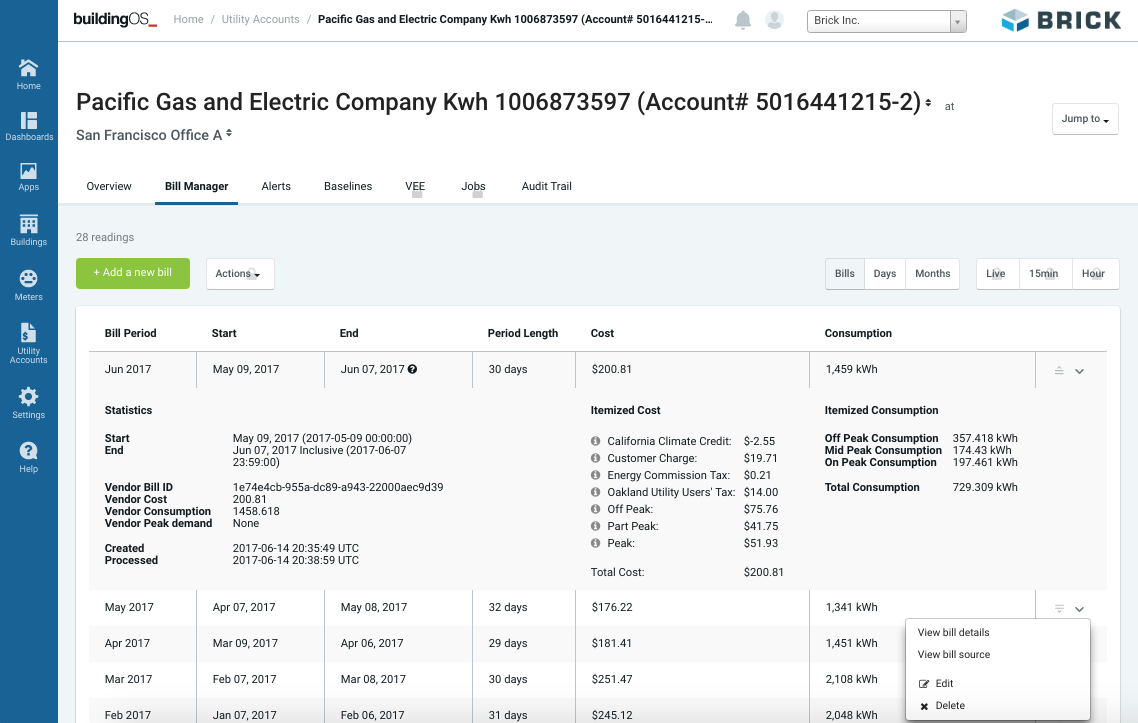The width and height of the screenshot is (1138, 723).
Task: Expand details icon for May 2017 bill
Action: tap(1059, 608)
